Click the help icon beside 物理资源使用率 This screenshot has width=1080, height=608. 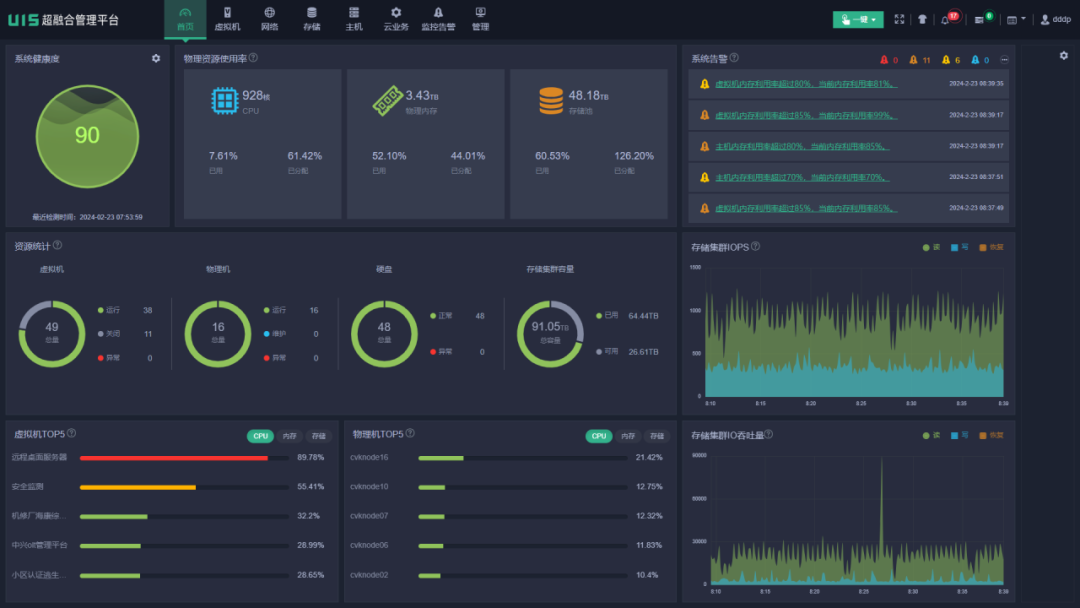click(253, 58)
